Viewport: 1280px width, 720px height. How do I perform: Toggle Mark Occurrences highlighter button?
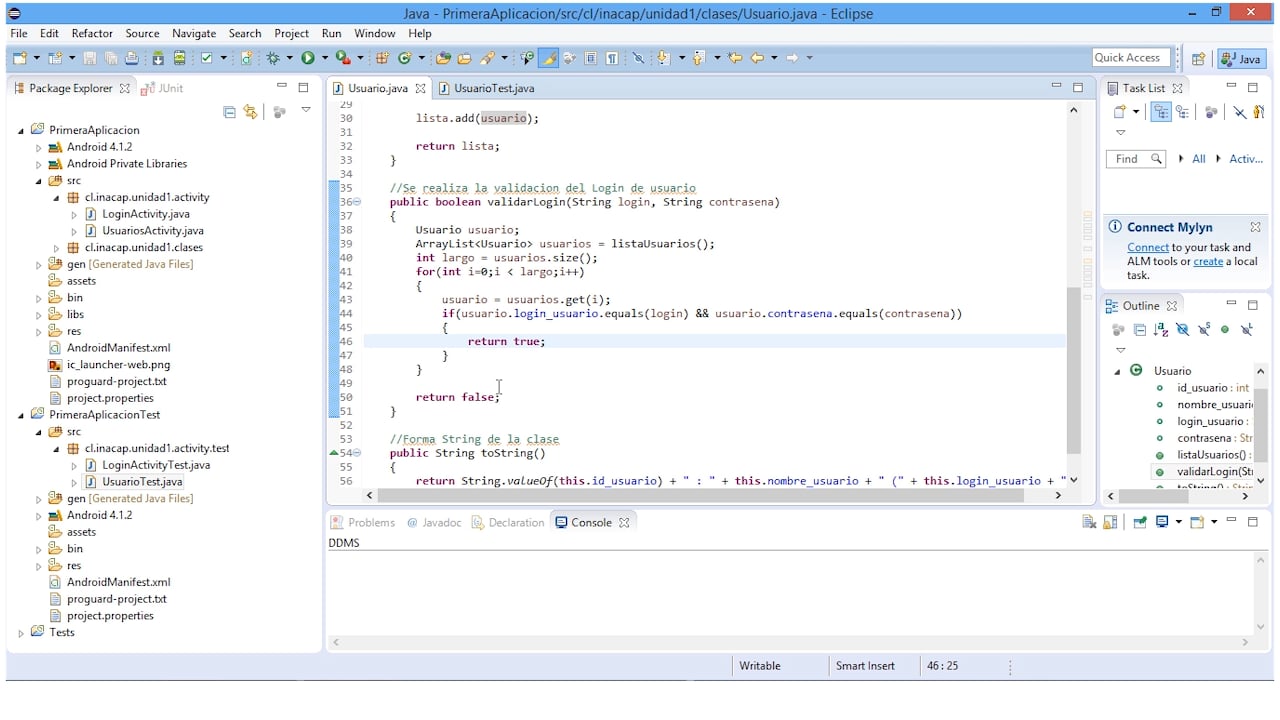[x=549, y=58]
